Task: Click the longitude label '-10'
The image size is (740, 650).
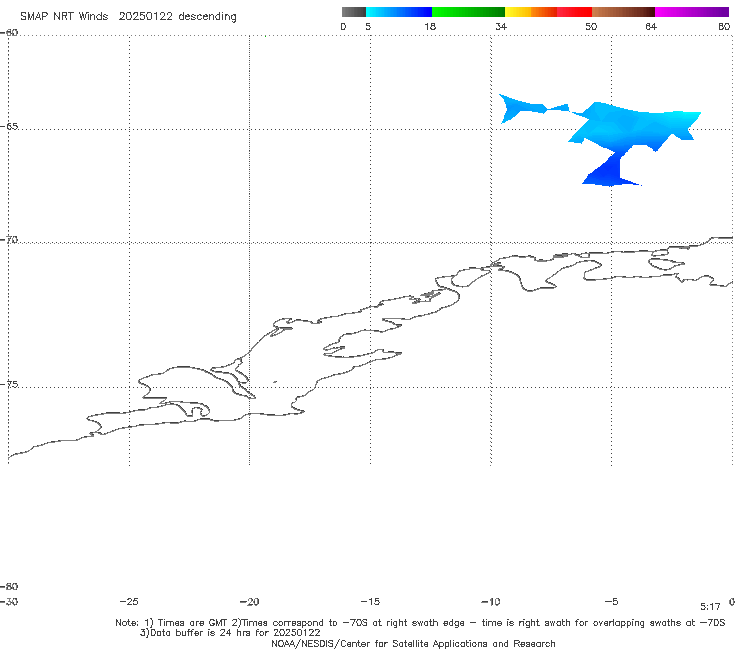Action: click(x=490, y=602)
